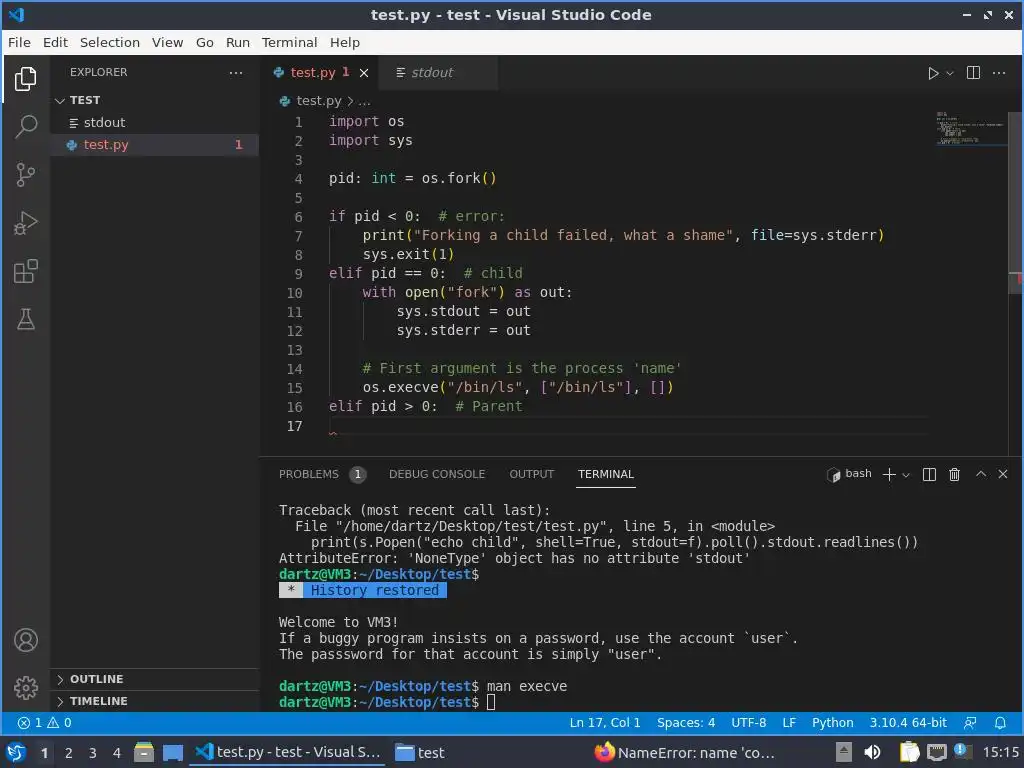Click errors and warnings count in status bar

pyautogui.click(x=44, y=723)
